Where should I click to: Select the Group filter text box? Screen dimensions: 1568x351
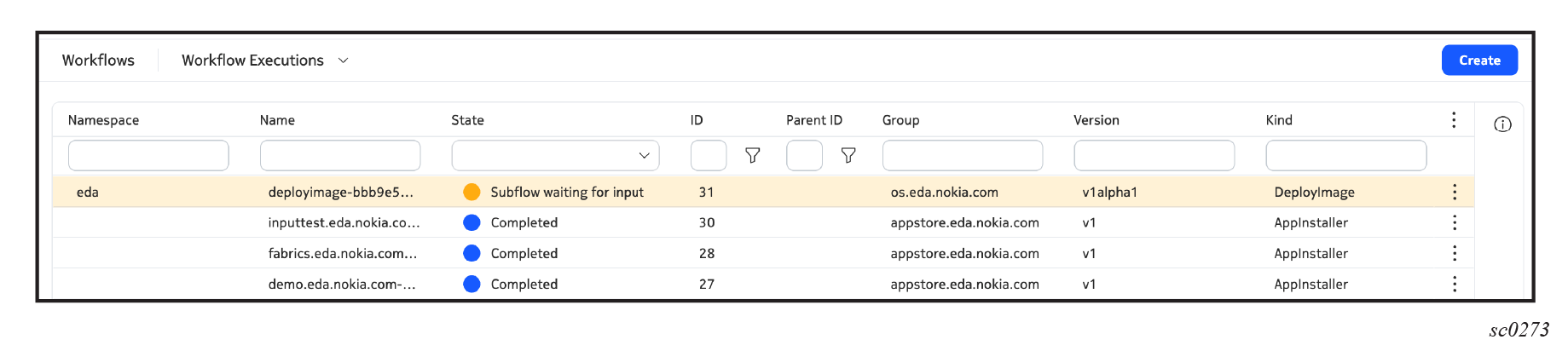tap(963, 155)
